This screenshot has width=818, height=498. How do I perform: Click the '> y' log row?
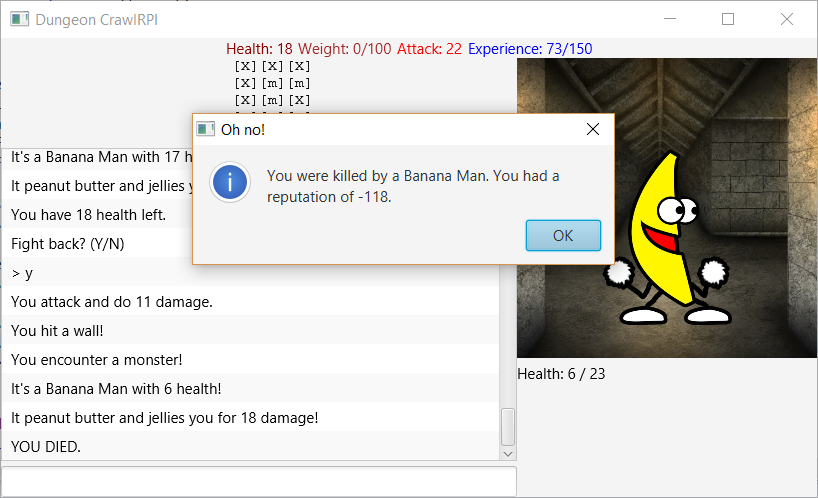click(x=250, y=273)
